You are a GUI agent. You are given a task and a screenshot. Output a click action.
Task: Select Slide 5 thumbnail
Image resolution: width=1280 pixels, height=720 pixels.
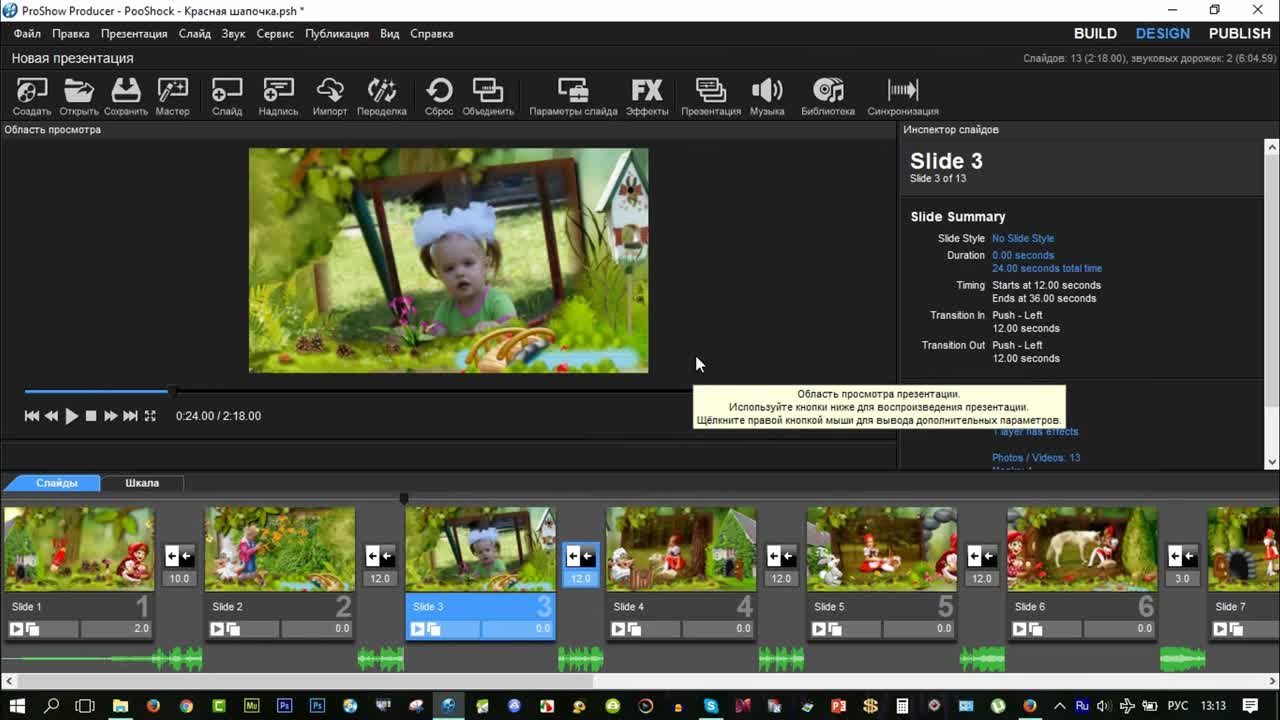click(882, 549)
